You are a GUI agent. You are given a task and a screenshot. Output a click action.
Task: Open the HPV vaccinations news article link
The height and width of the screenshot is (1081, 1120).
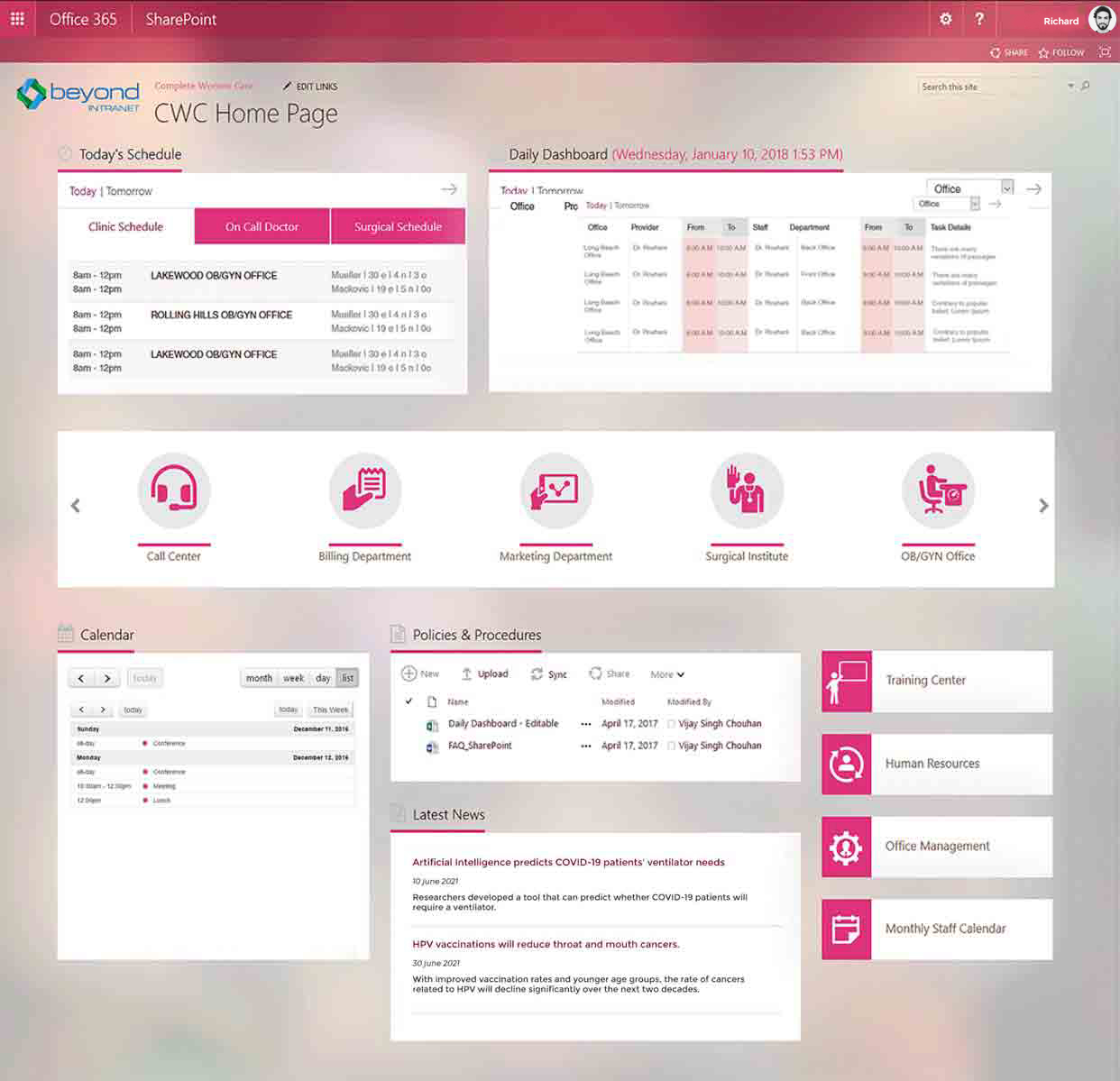546,943
